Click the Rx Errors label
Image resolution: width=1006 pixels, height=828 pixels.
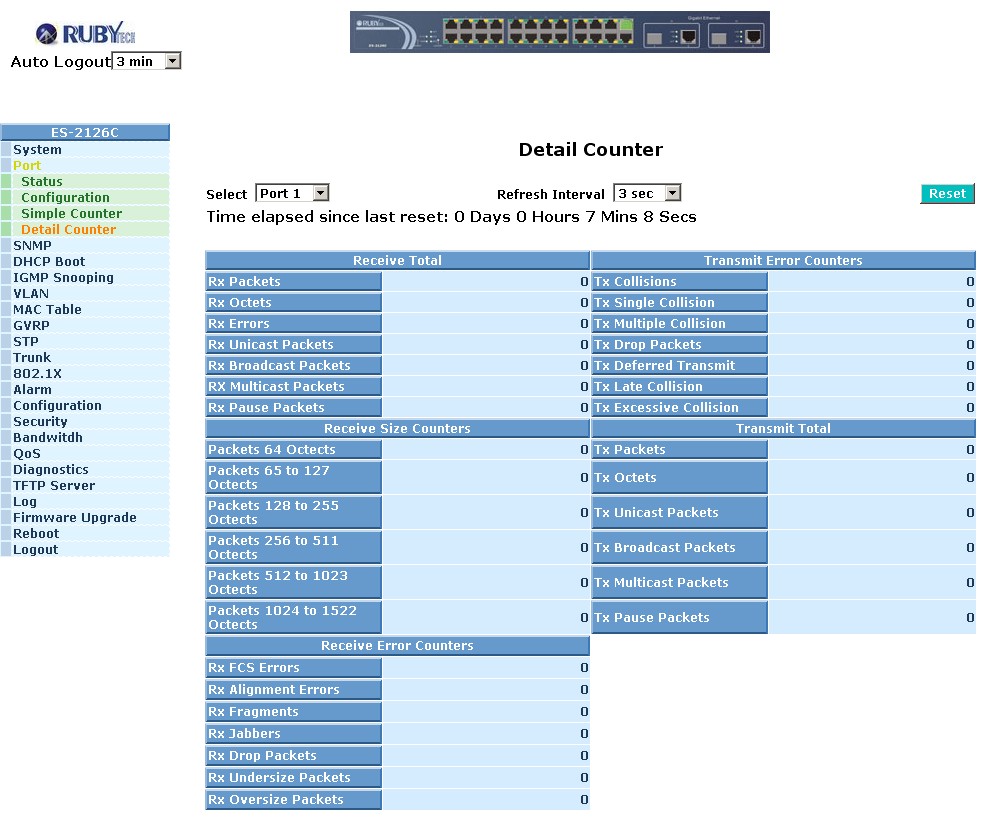tap(293, 324)
